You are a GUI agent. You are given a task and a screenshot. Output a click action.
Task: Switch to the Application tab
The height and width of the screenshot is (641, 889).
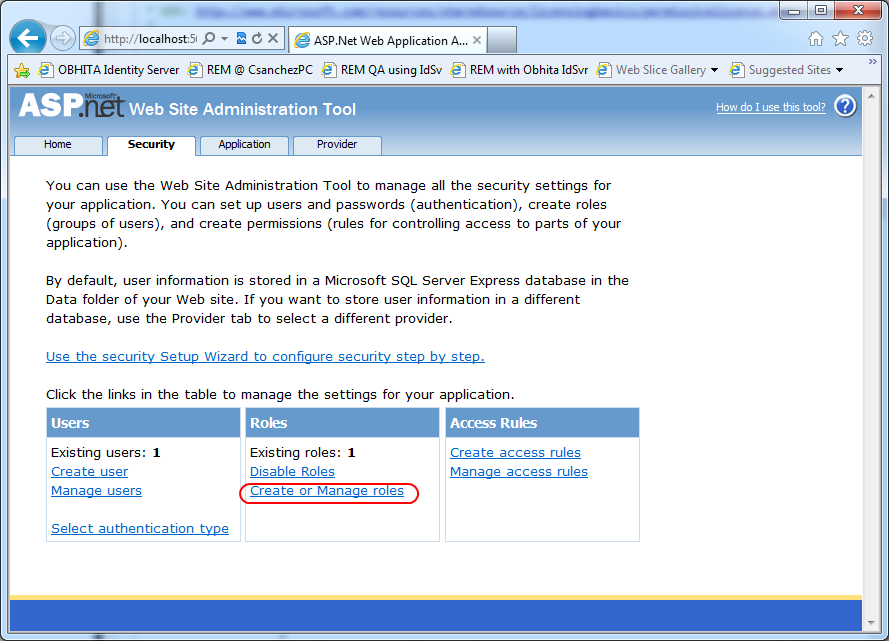(x=244, y=145)
